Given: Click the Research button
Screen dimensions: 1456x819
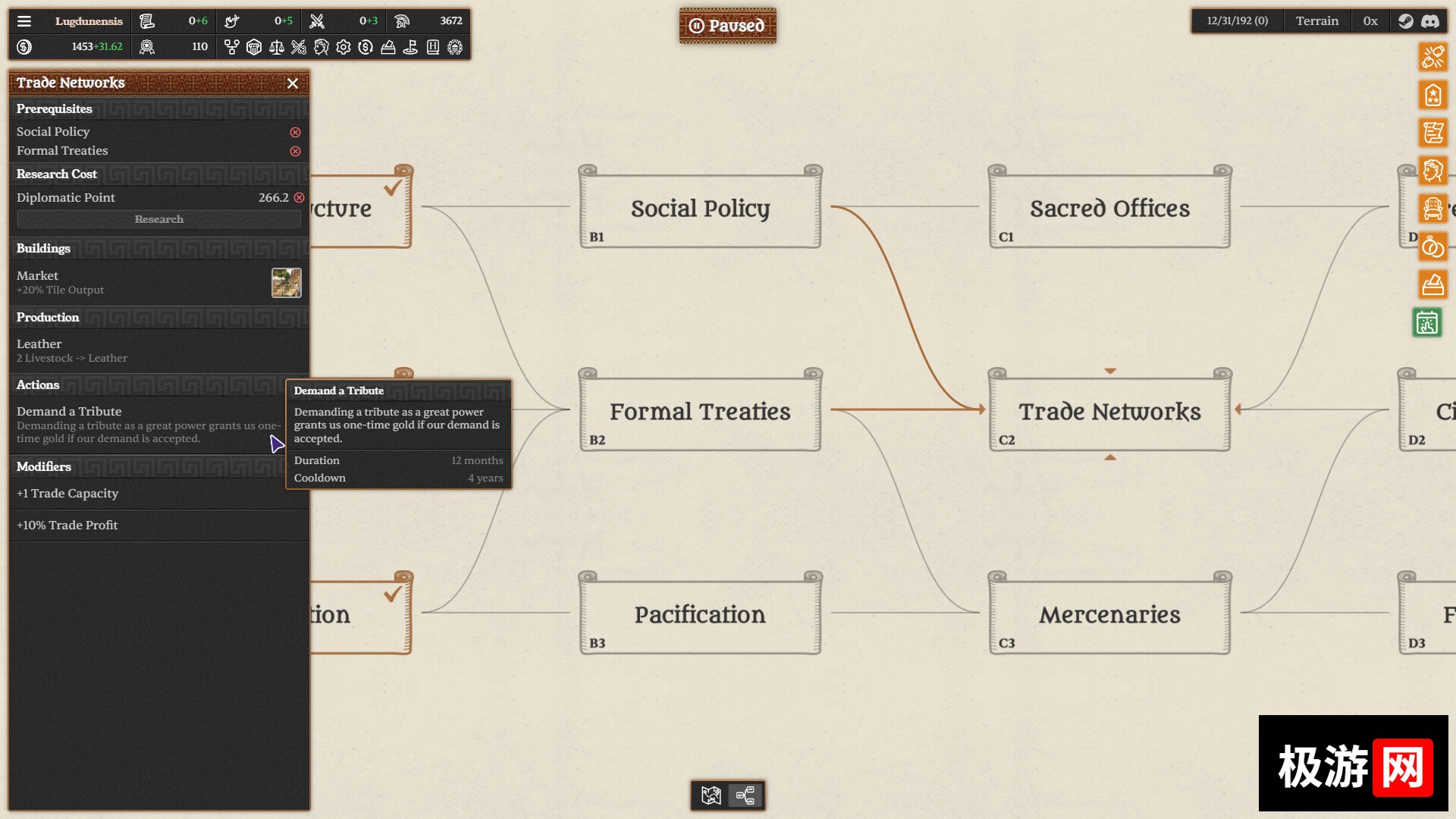Looking at the screenshot, I should (x=159, y=219).
